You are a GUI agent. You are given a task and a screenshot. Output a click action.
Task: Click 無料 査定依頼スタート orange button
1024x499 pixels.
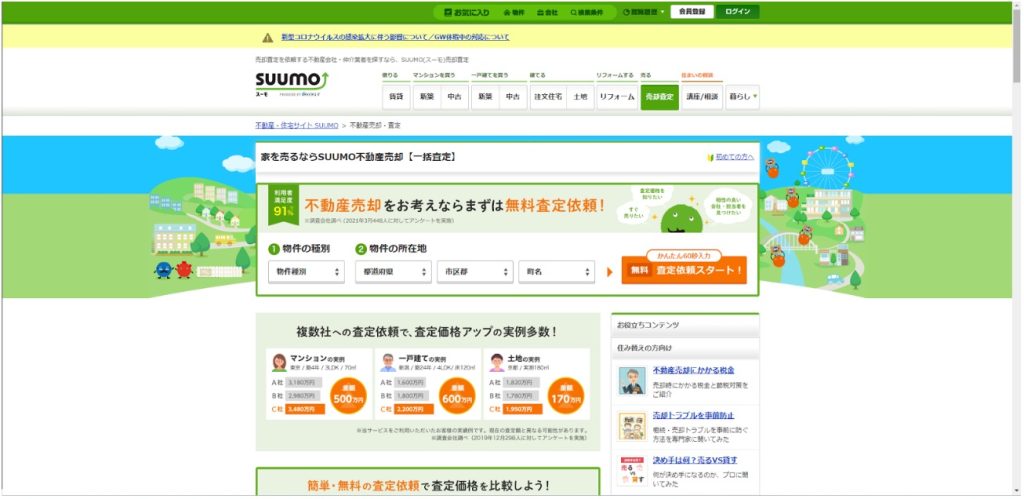pos(684,270)
